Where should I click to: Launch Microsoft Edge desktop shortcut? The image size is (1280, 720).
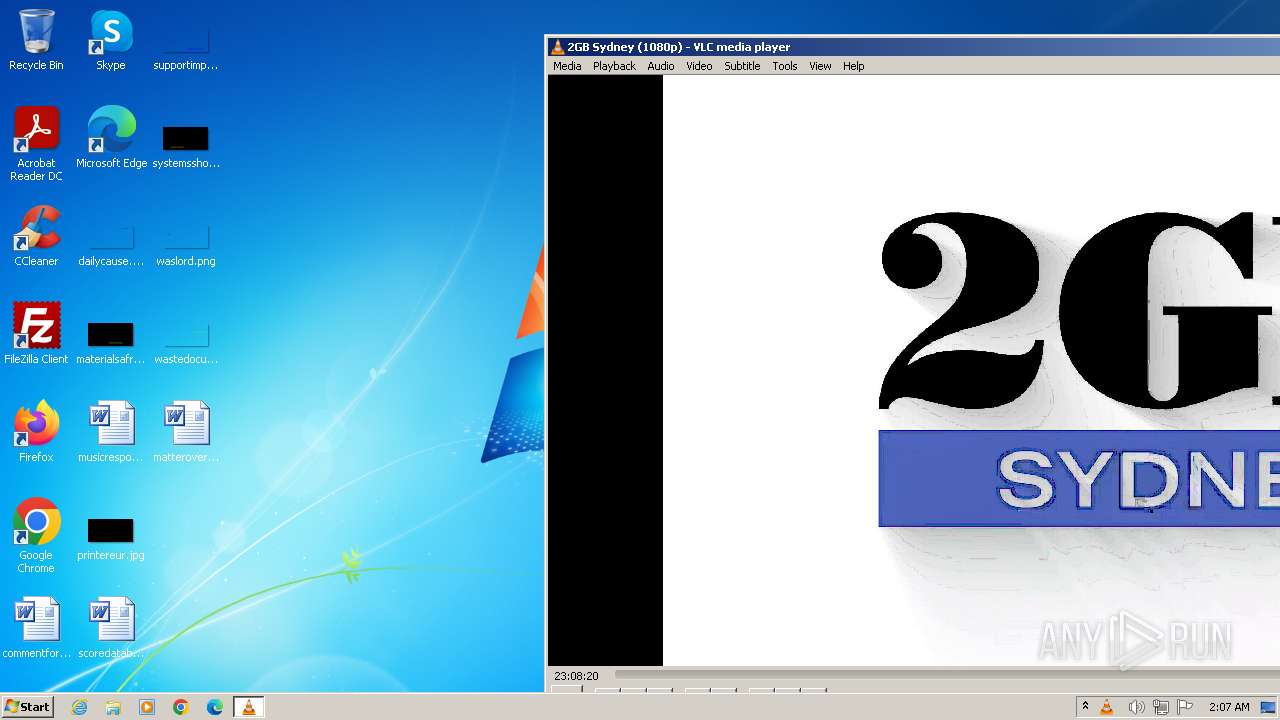tap(111, 138)
